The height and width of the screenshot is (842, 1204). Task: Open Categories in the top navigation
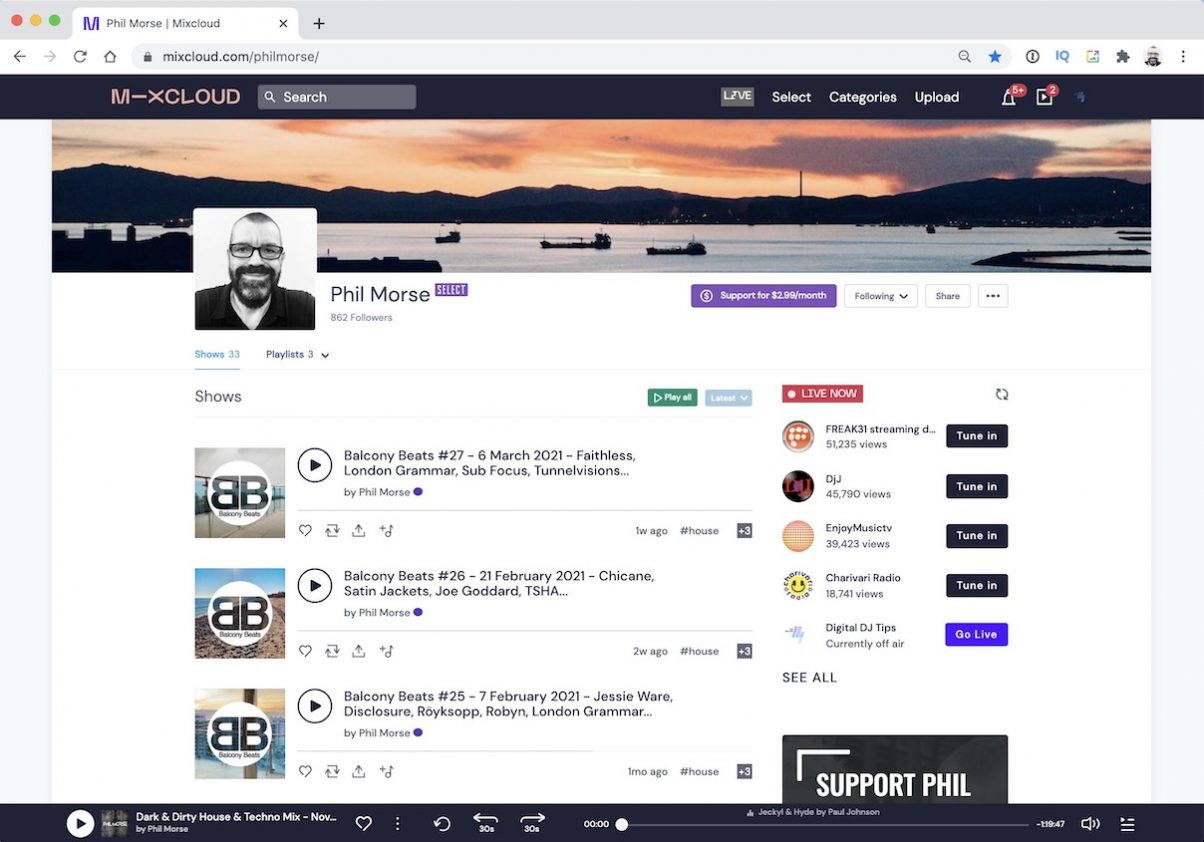pyautogui.click(x=862, y=97)
